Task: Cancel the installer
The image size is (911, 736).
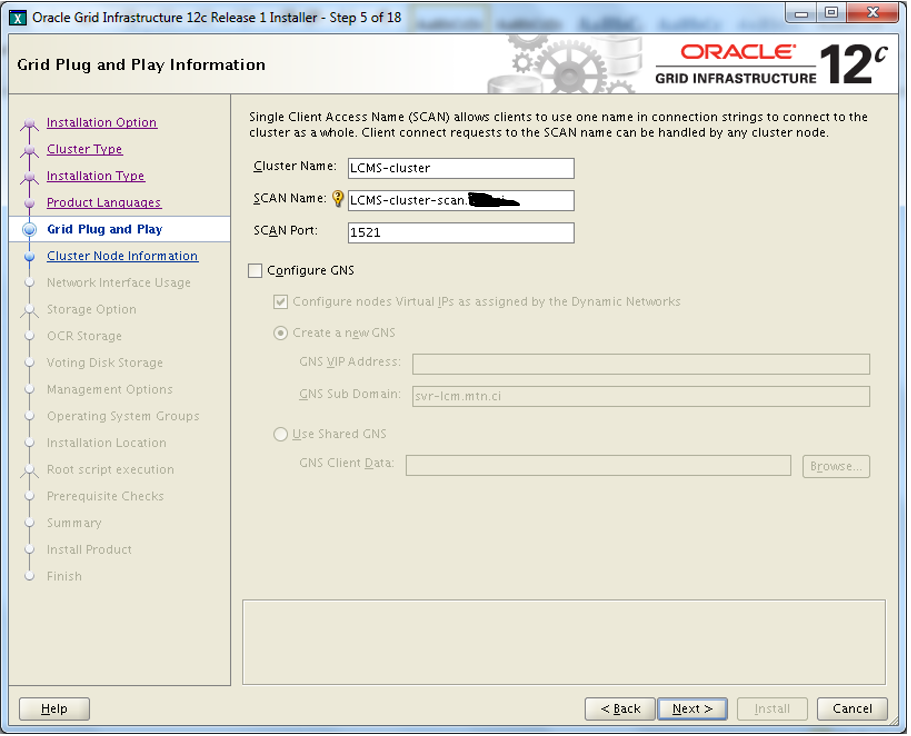Action: tap(852, 710)
